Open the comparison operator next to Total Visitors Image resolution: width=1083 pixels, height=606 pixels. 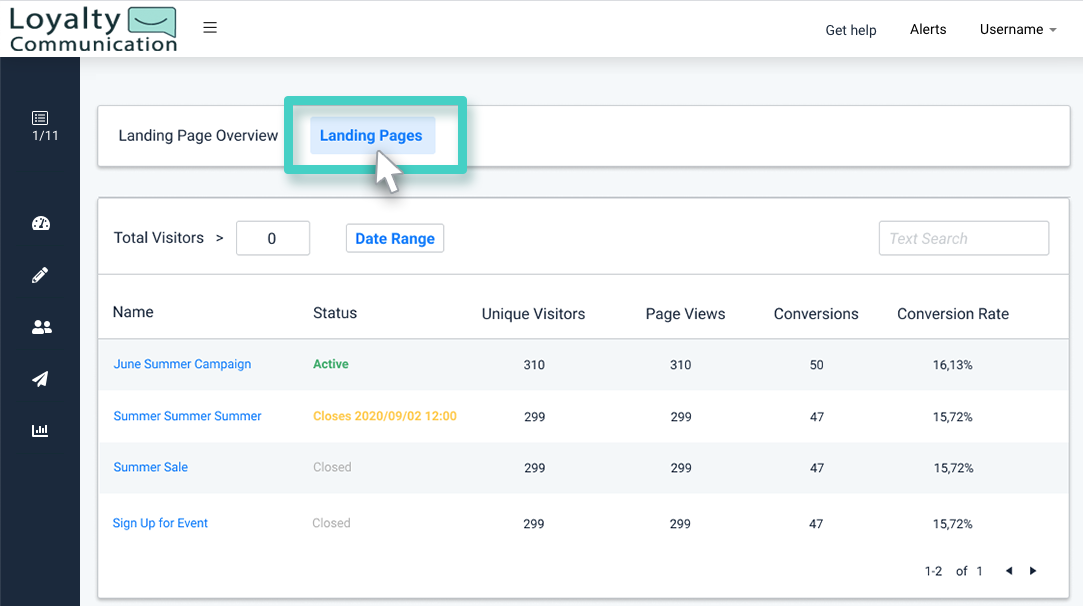[222, 238]
